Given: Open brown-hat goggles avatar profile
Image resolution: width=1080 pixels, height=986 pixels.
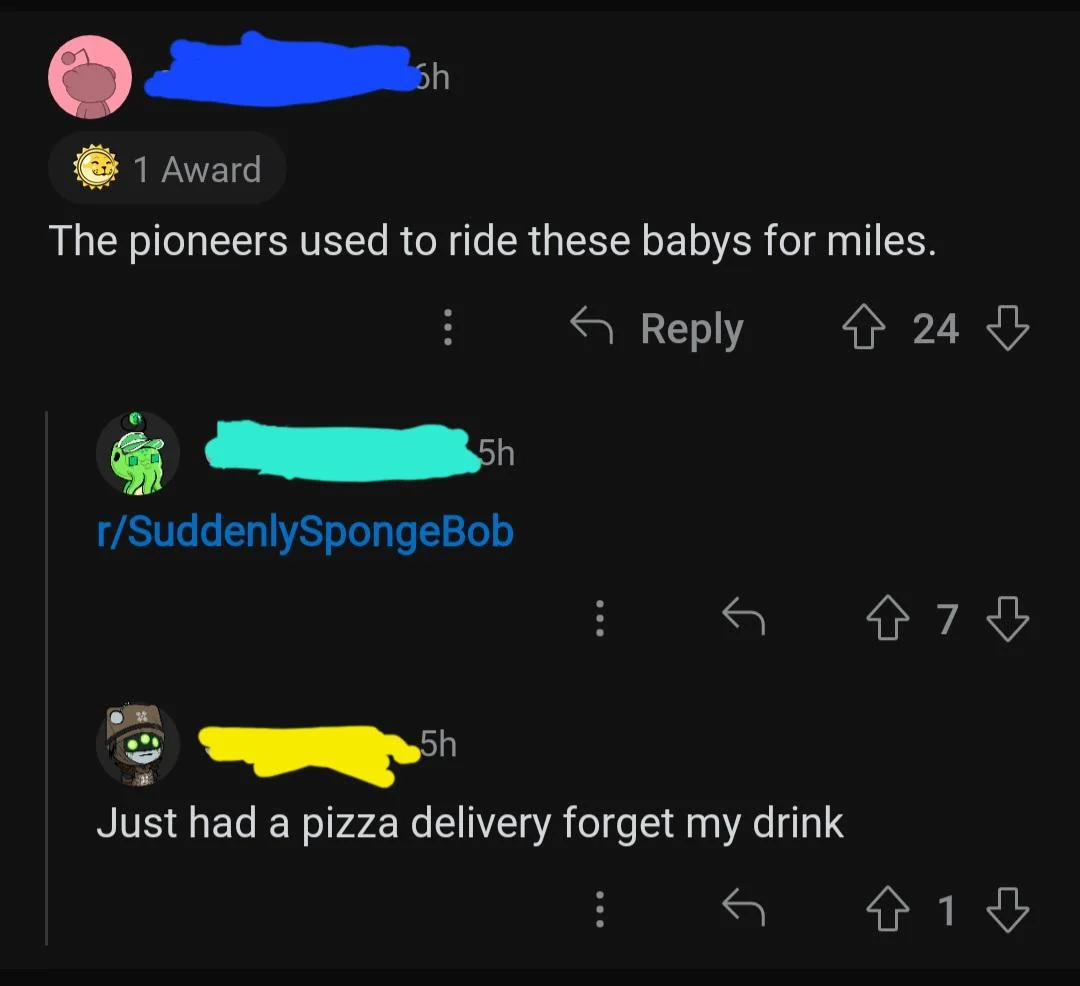Looking at the screenshot, I should 138,744.
